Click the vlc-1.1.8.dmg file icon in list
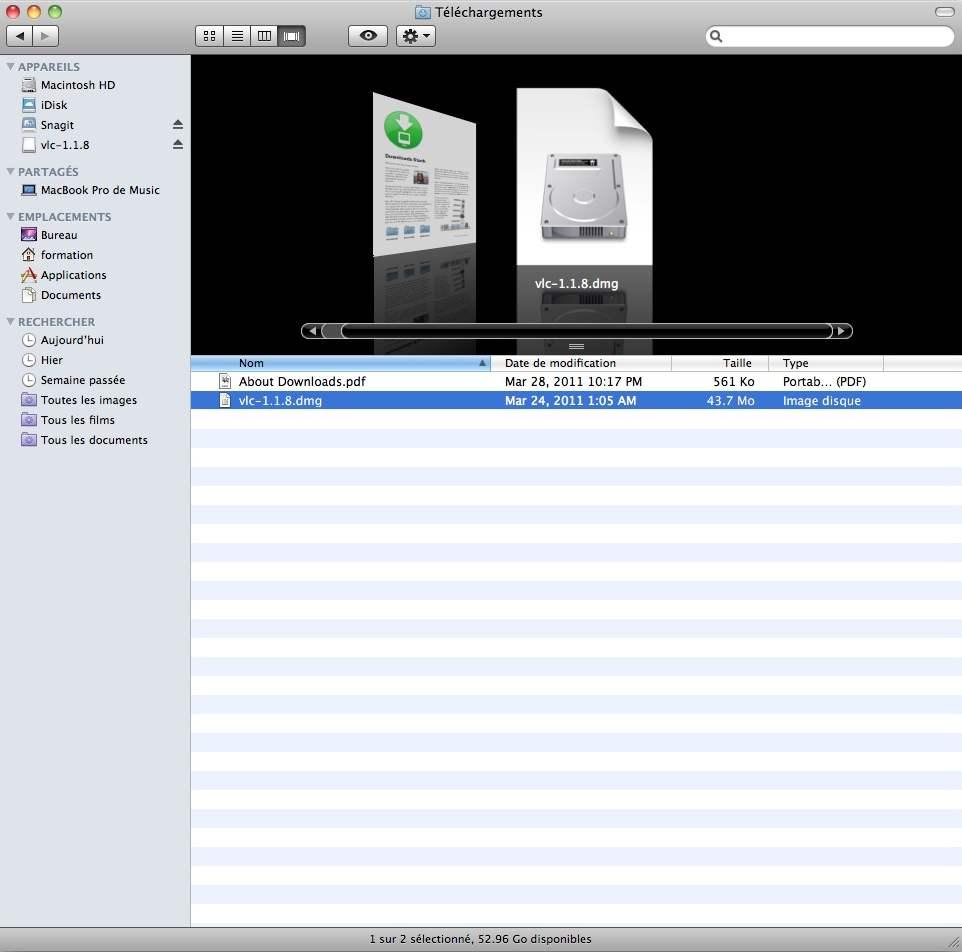This screenshot has width=962, height=952. 225,401
